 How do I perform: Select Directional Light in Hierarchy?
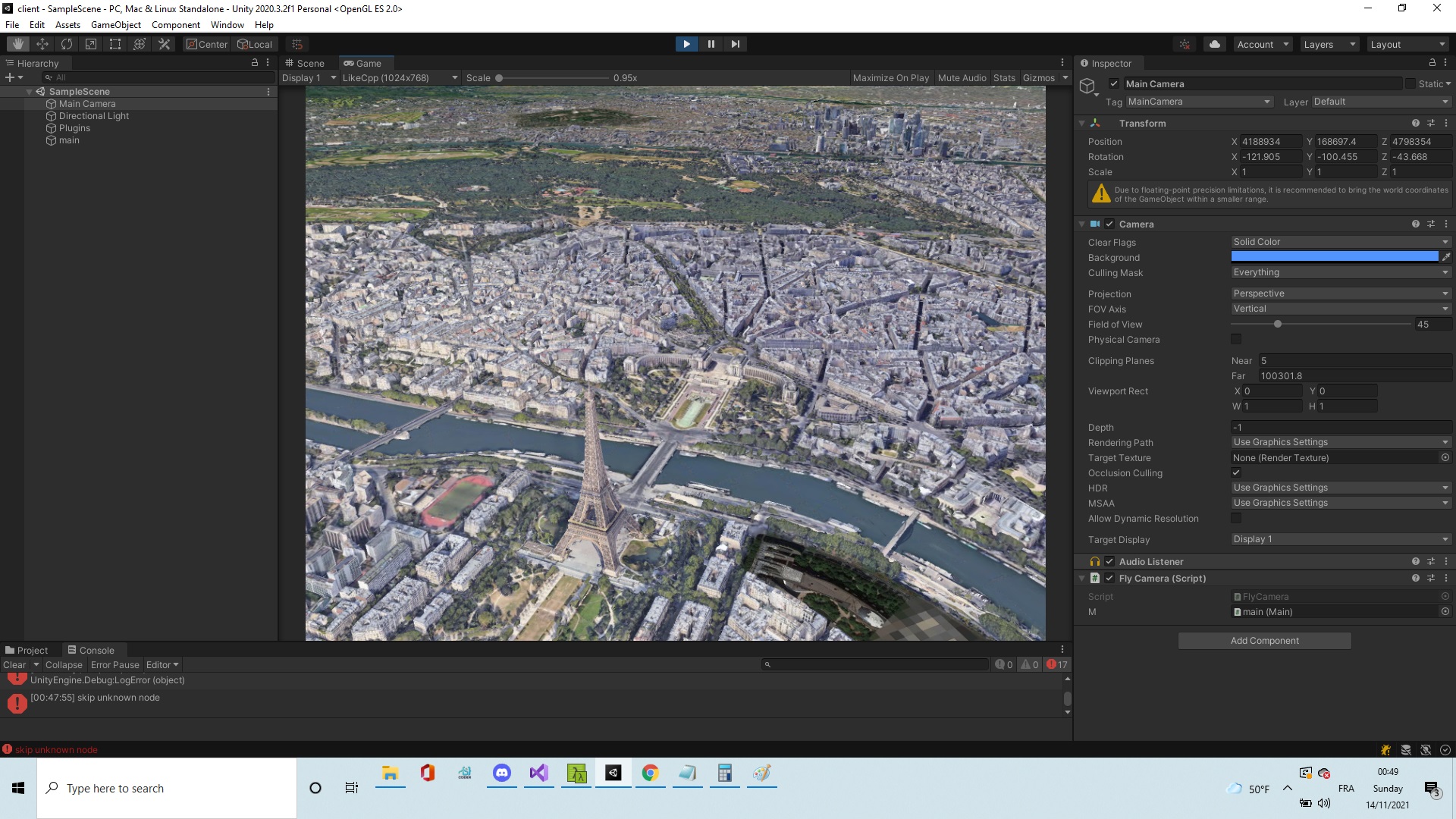coord(93,116)
